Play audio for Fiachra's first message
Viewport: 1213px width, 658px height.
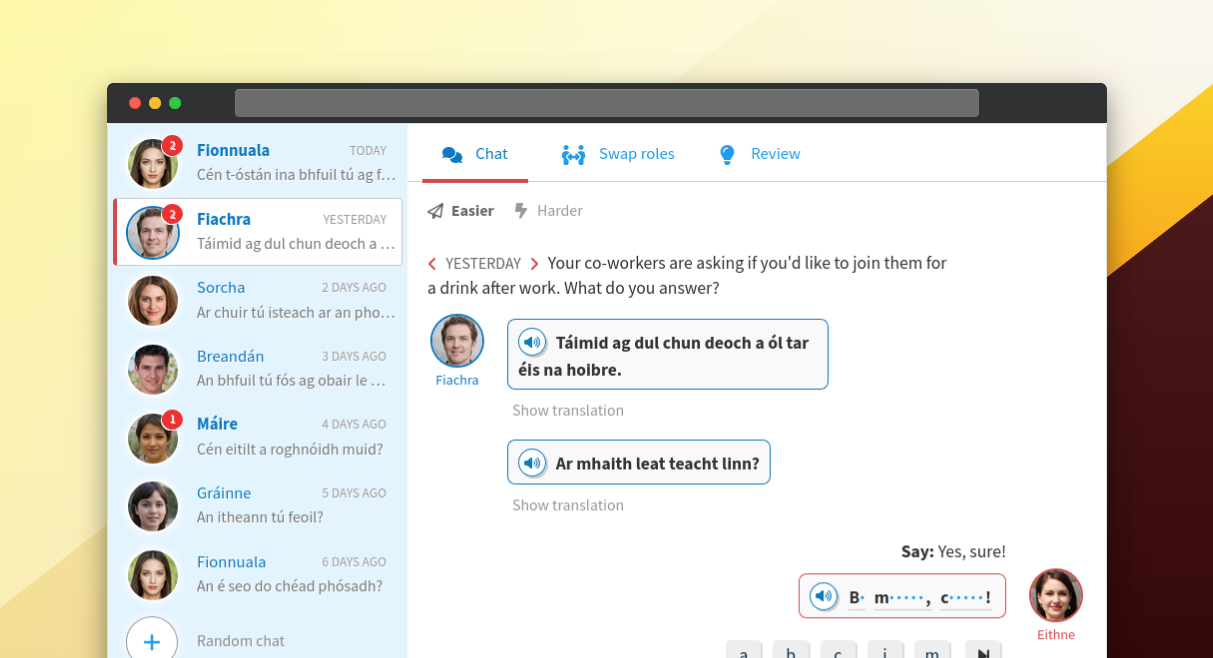click(531, 341)
